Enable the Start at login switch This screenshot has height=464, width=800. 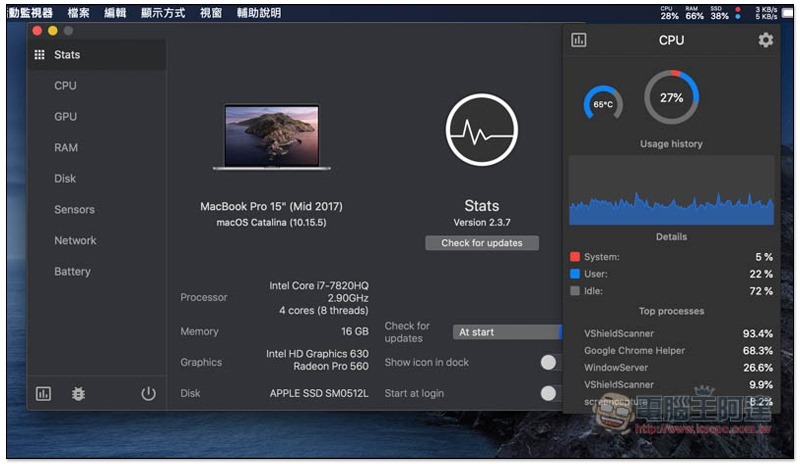tap(550, 393)
